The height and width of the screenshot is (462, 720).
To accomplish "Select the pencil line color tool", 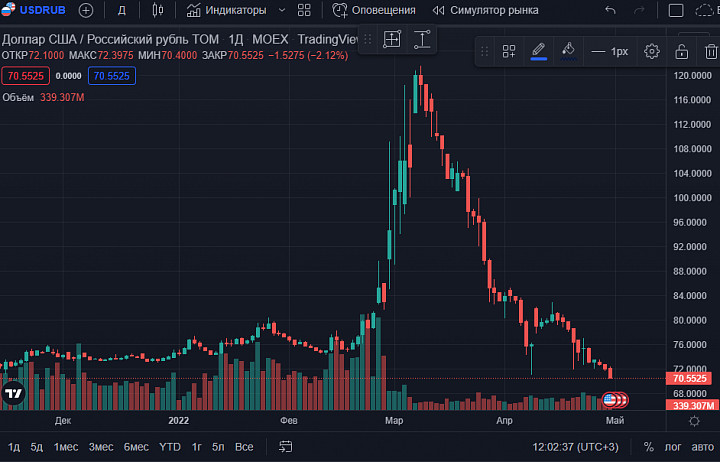I will coord(539,51).
